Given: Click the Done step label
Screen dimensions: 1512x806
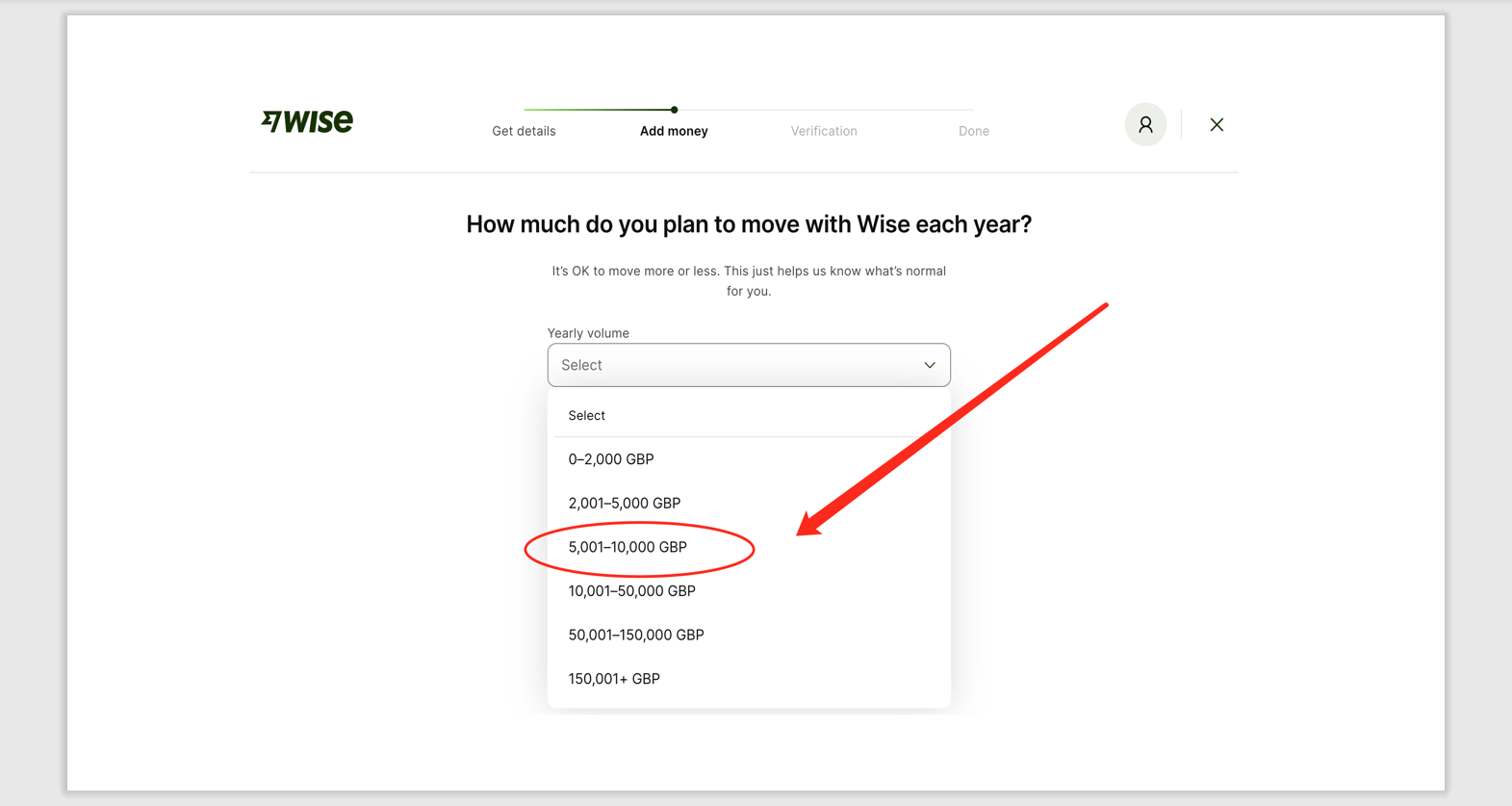Looking at the screenshot, I should pyautogui.click(x=973, y=131).
